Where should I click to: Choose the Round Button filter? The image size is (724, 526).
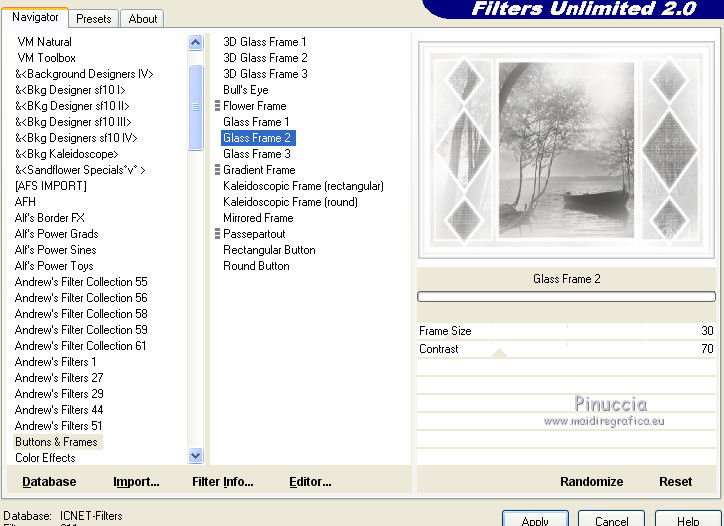pos(256,266)
